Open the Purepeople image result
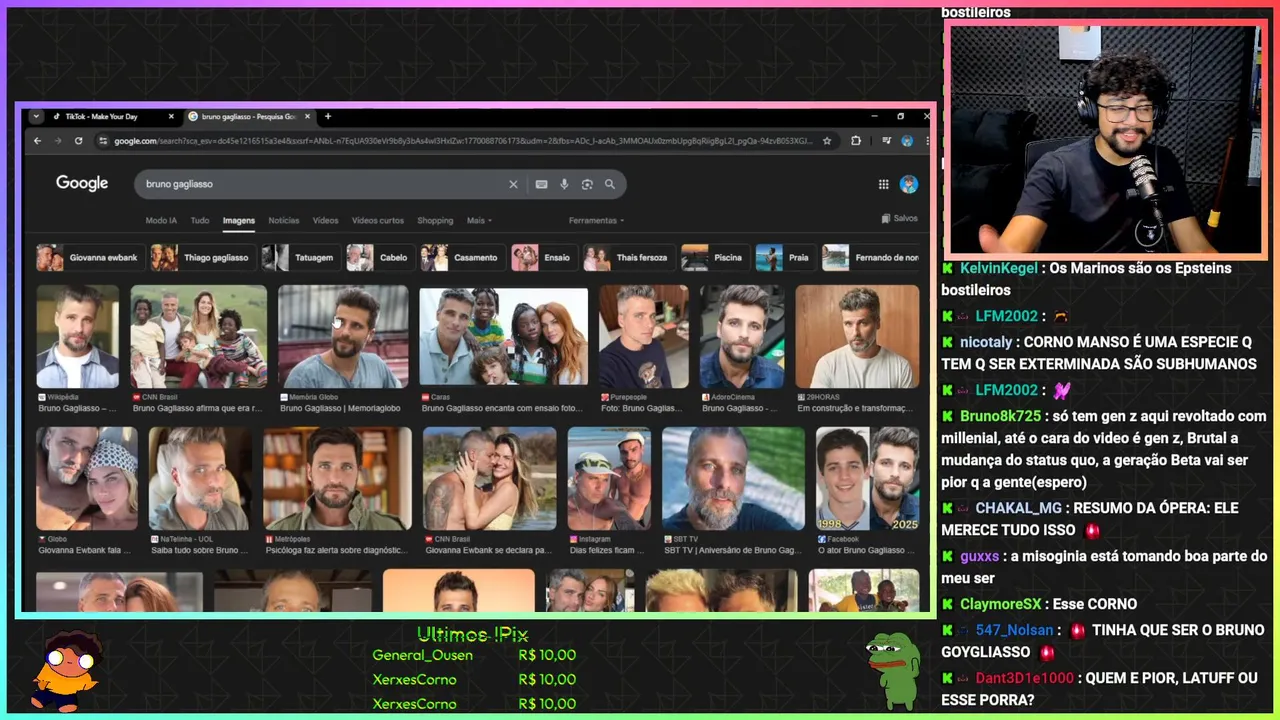1280x720 pixels. coord(643,337)
